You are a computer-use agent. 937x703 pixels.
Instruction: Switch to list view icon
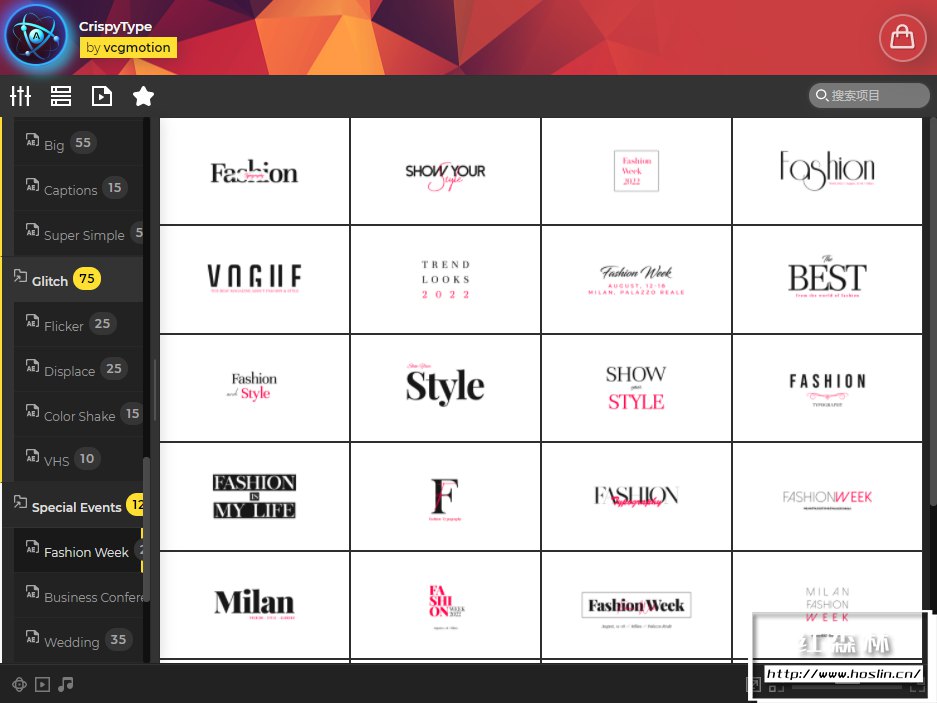click(60, 96)
